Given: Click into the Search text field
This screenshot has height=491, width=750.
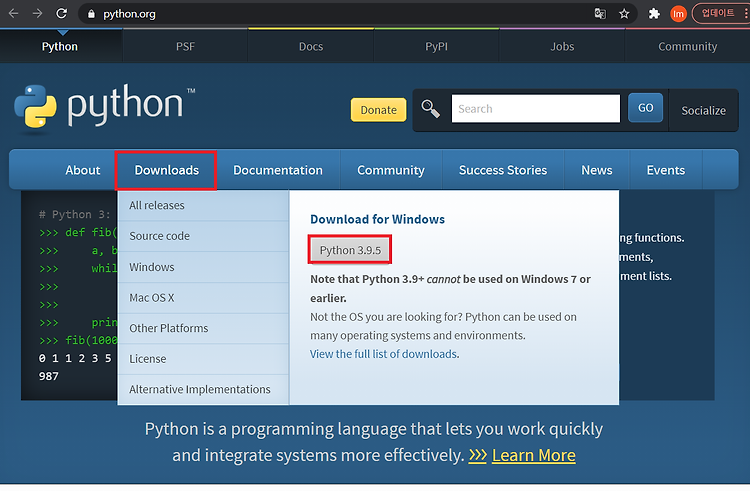Looking at the screenshot, I should (536, 109).
